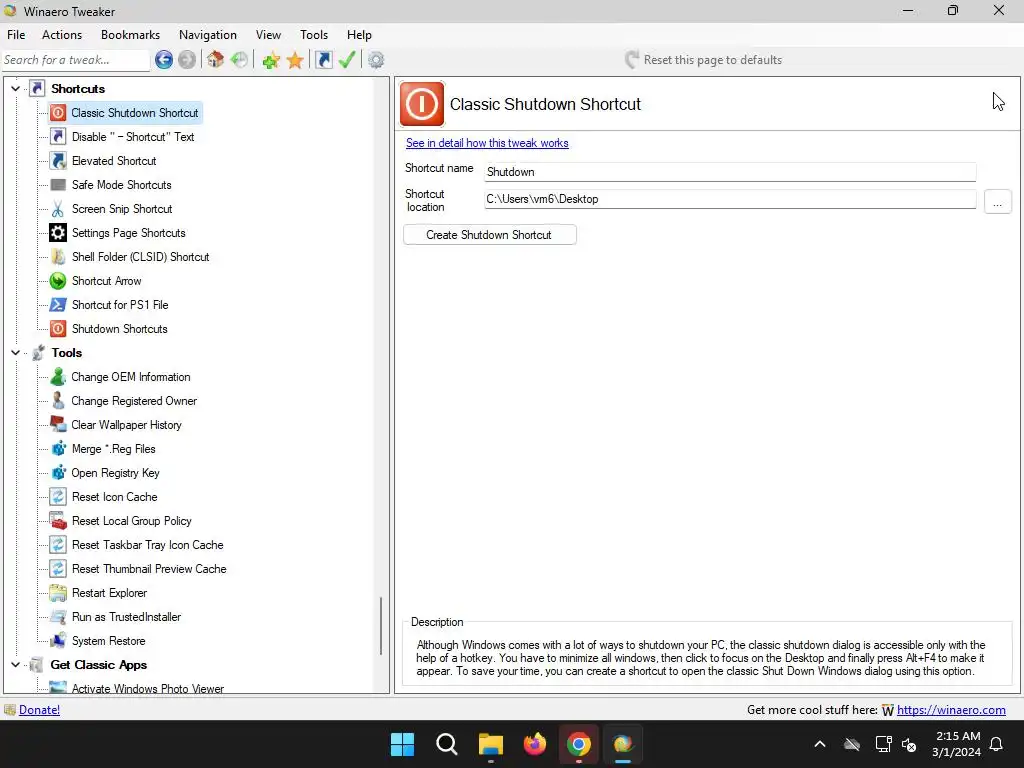Go to the Home page icon
The image size is (1024, 768).
(x=216, y=60)
